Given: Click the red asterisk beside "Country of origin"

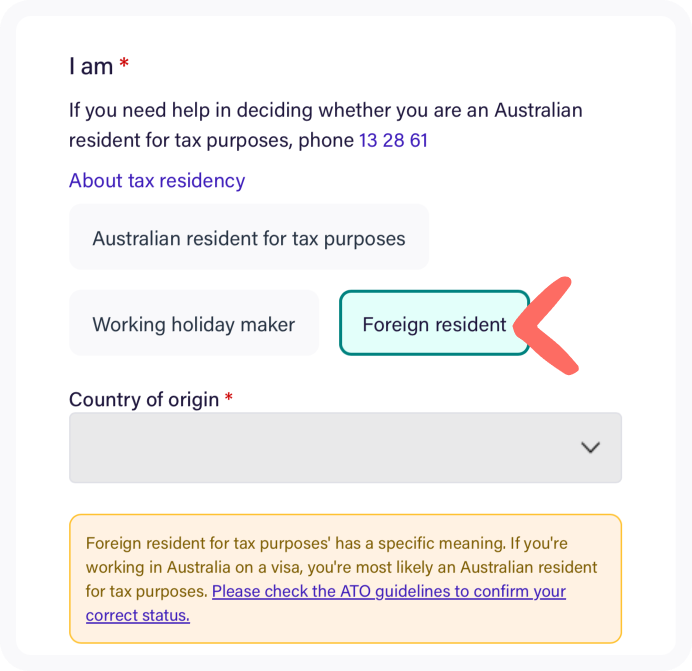Looking at the screenshot, I should (x=228, y=398).
